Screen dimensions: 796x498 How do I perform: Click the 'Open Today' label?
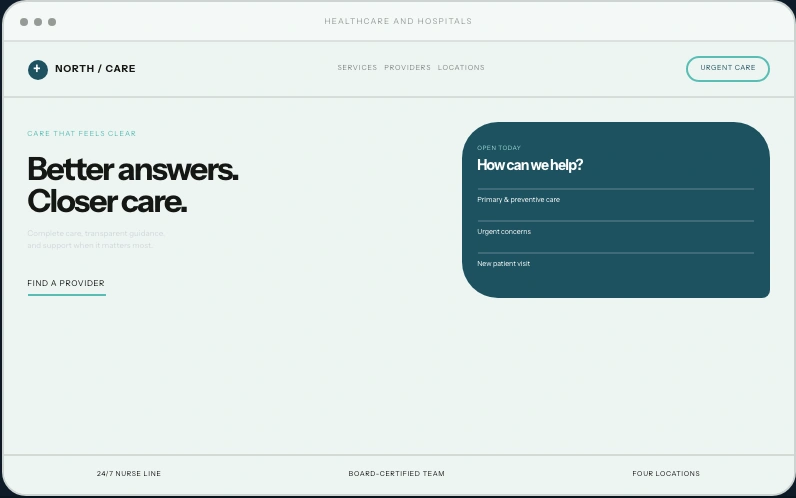point(499,148)
